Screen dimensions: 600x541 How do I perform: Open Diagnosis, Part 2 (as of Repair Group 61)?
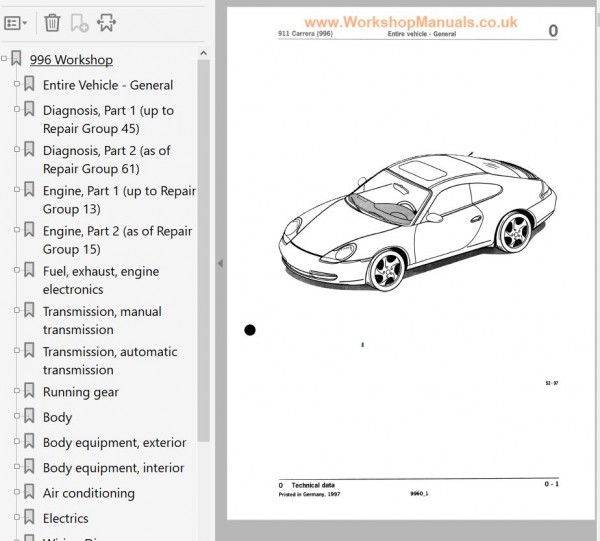106,160
